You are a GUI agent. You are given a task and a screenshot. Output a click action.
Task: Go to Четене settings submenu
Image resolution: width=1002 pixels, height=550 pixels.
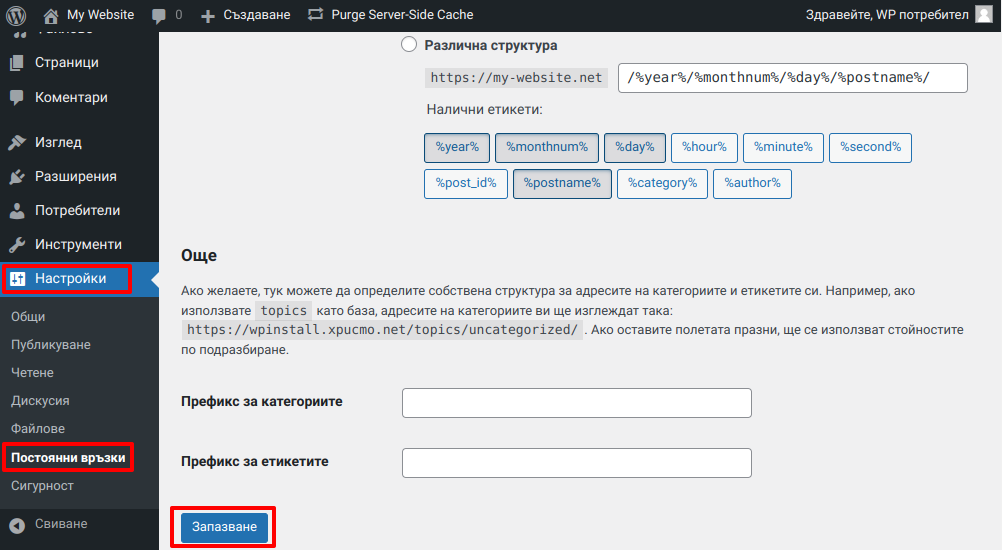32,372
